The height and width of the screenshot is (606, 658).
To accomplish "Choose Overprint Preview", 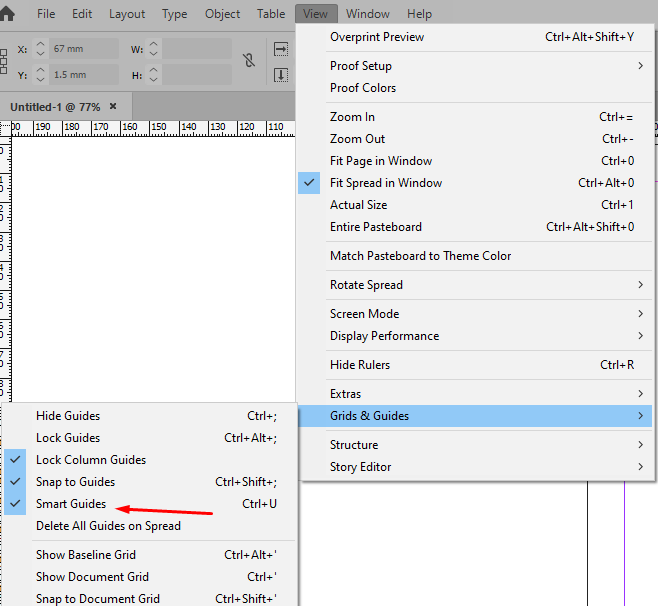I will coord(475,37).
